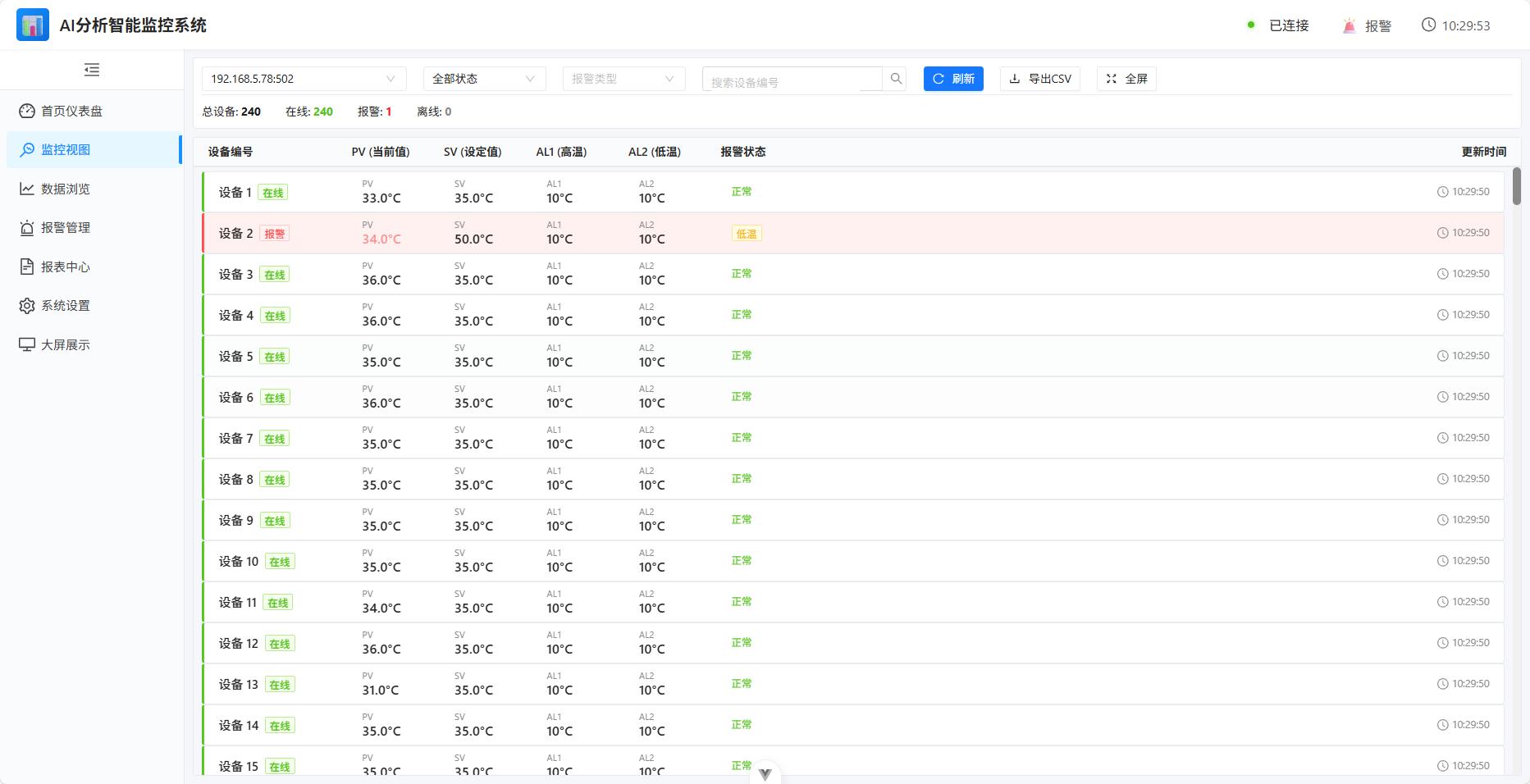Open the 报警类型 alarm type dropdown
The width and height of the screenshot is (1530, 784).
(623, 79)
